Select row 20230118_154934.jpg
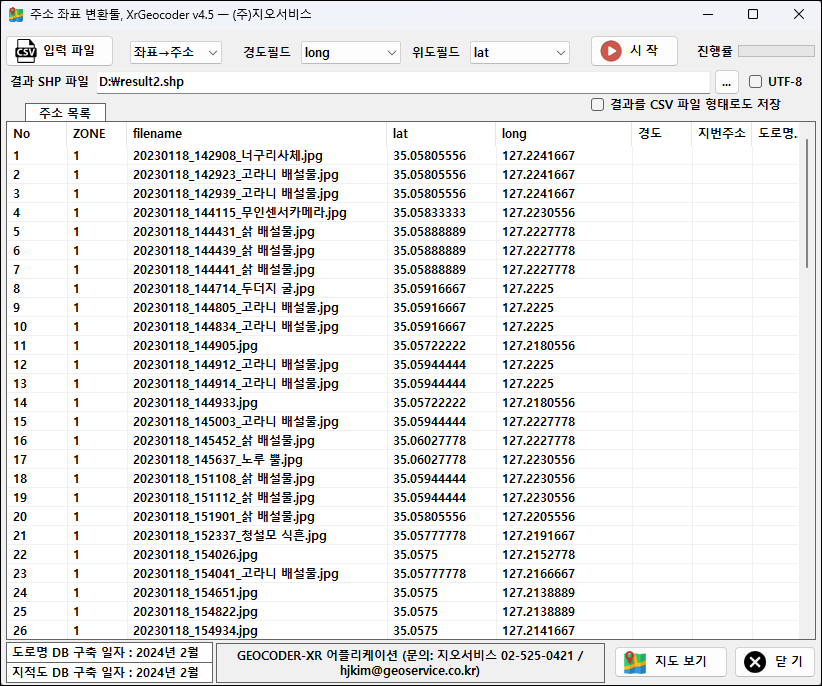This screenshot has width=822, height=686. 403,630
